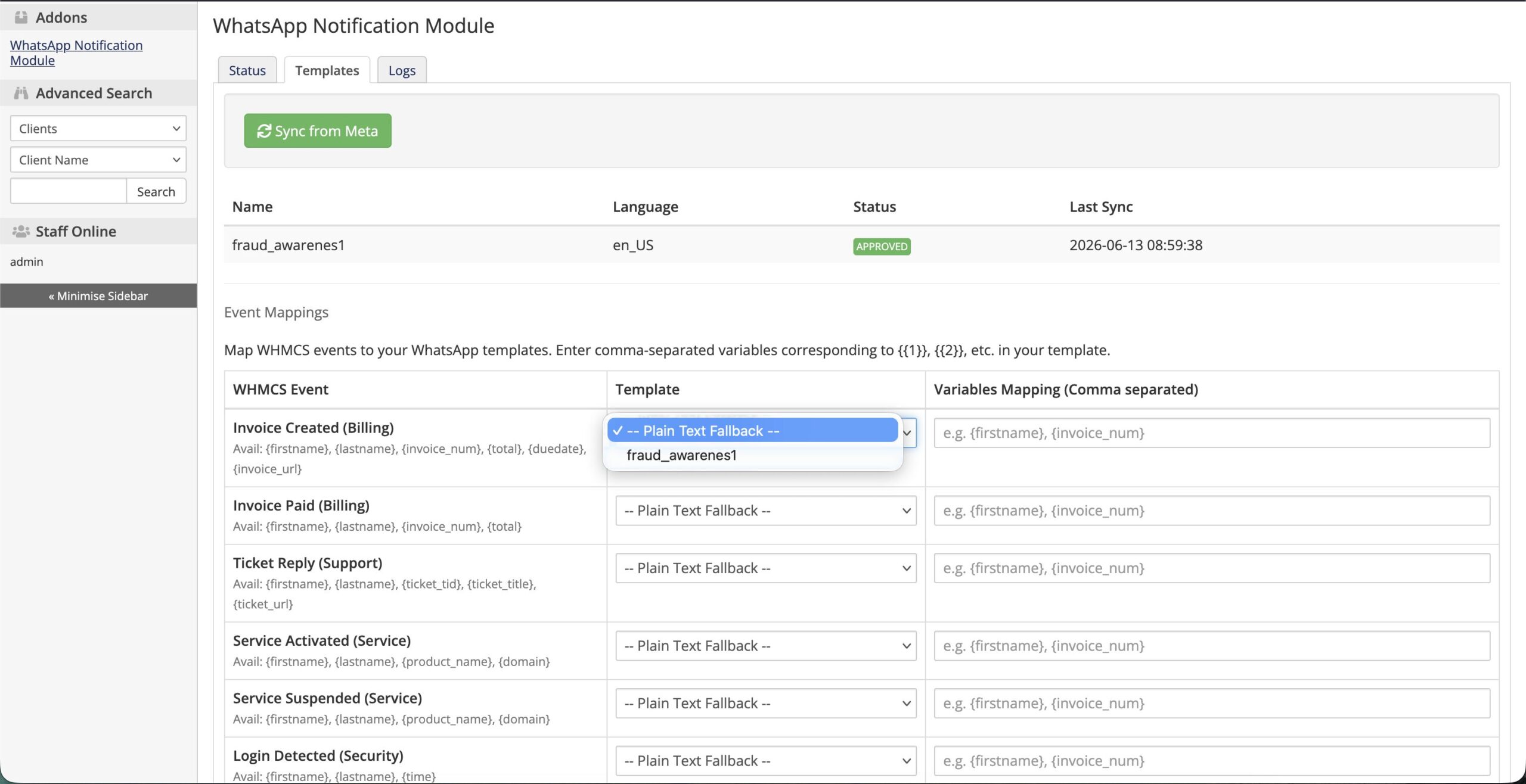Click the 2026-06-13 08:59:38 last sync value

(x=1136, y=245)
